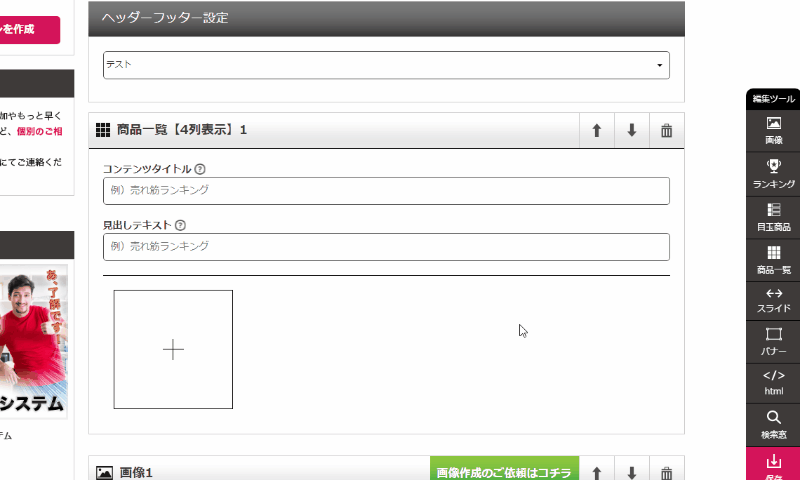Screen dimensions: 800x480
Task: Open help tooltip beside 見出しテキスト
Action: tap(180, 226)
